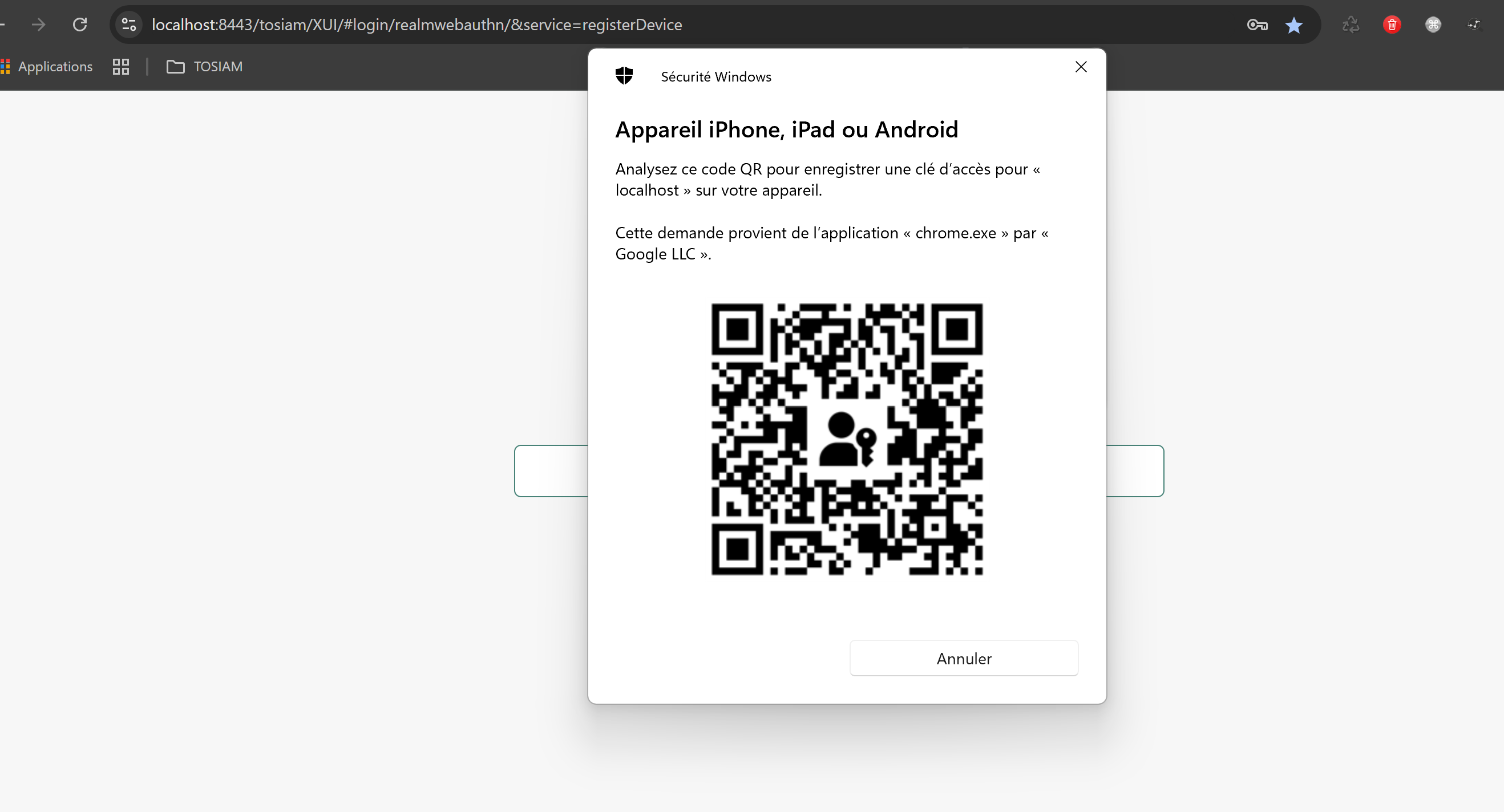Click the text mentioning chrome.exe and Google LLC
Screen dimensions: 1504x812
click(x=831, y=243)
